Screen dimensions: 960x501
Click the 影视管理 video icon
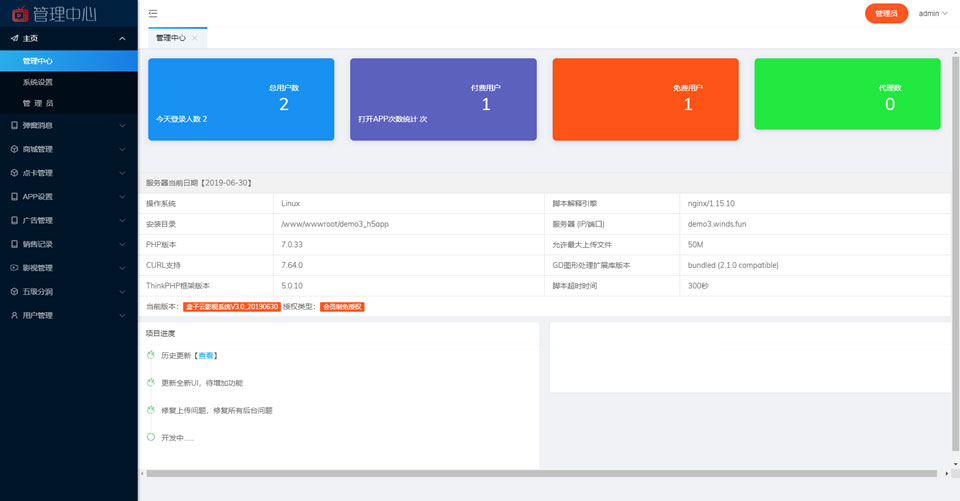(14, 268)
